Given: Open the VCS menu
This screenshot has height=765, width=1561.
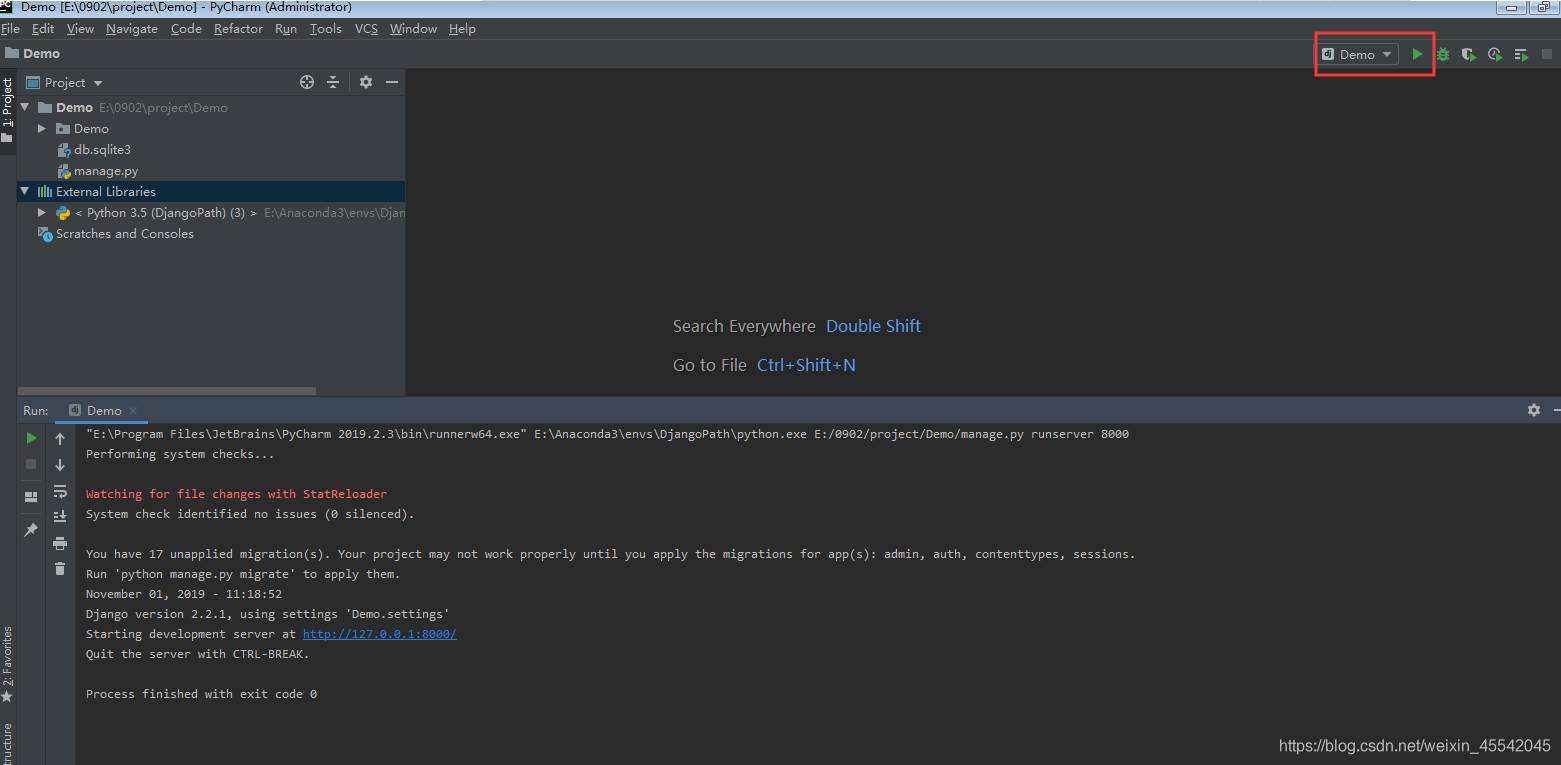Looking at the screenshot, I should point(367,29).
